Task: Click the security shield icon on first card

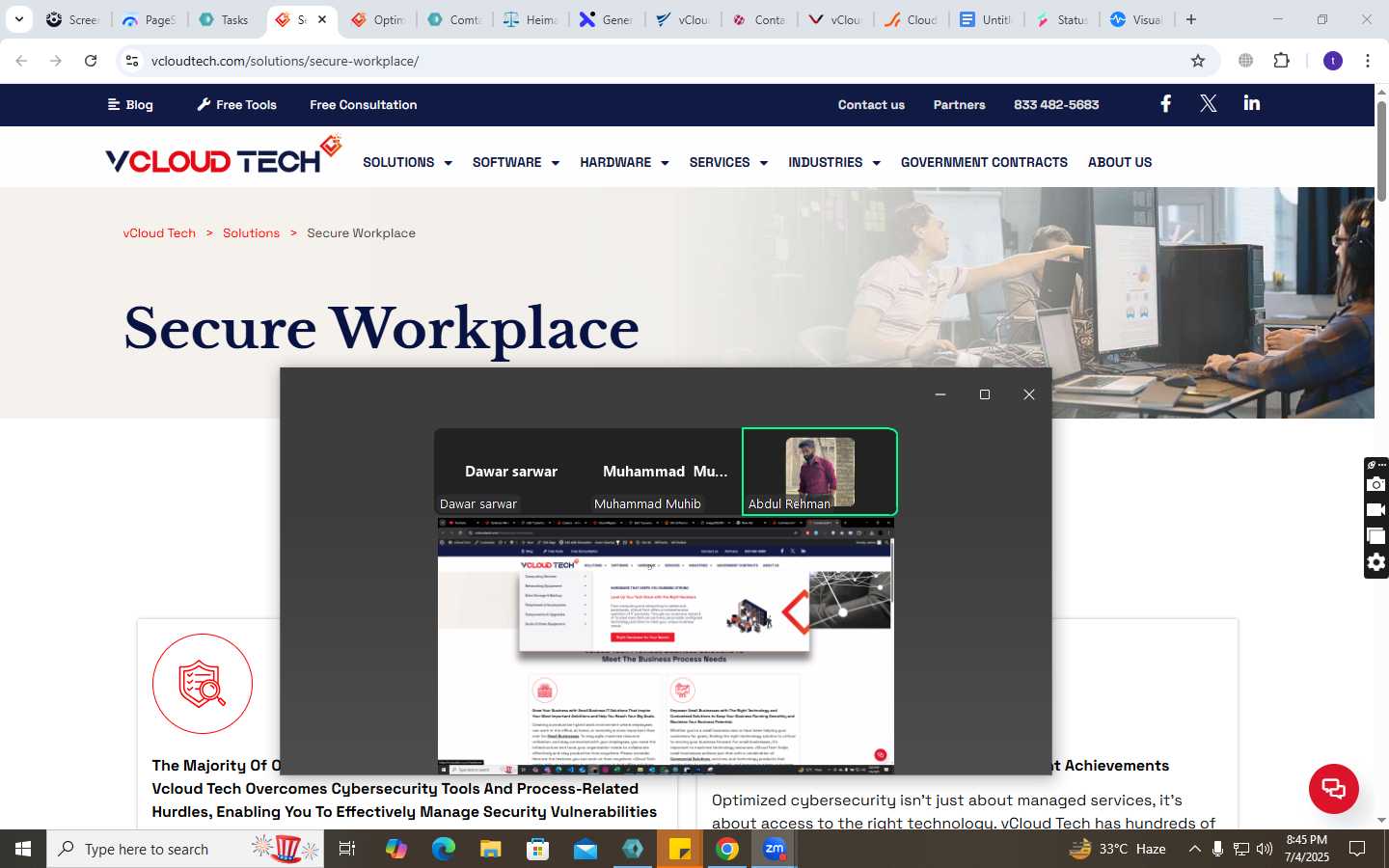Action: click(x=203, y=684)
